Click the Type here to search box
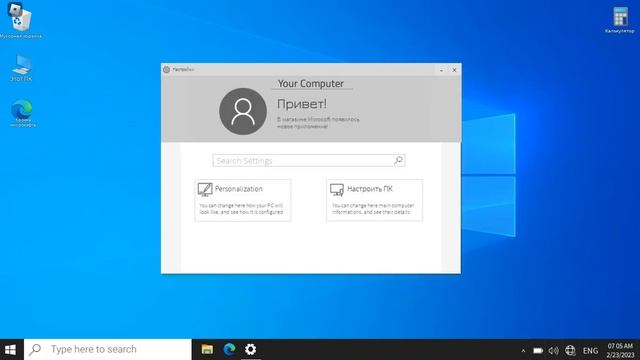640x360 pixels. coord(108,349)
